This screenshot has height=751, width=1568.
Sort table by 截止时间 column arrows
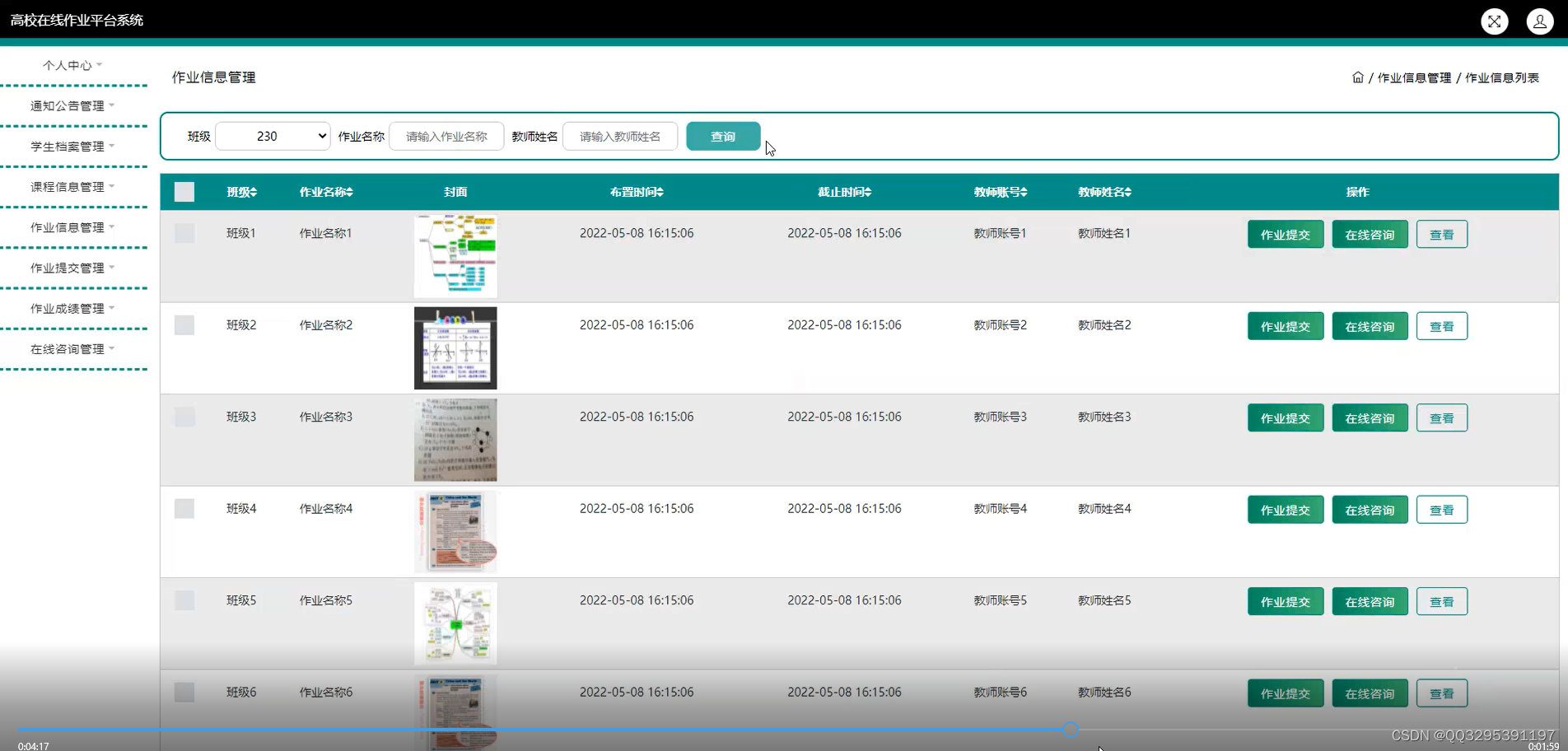pos(867,192)
